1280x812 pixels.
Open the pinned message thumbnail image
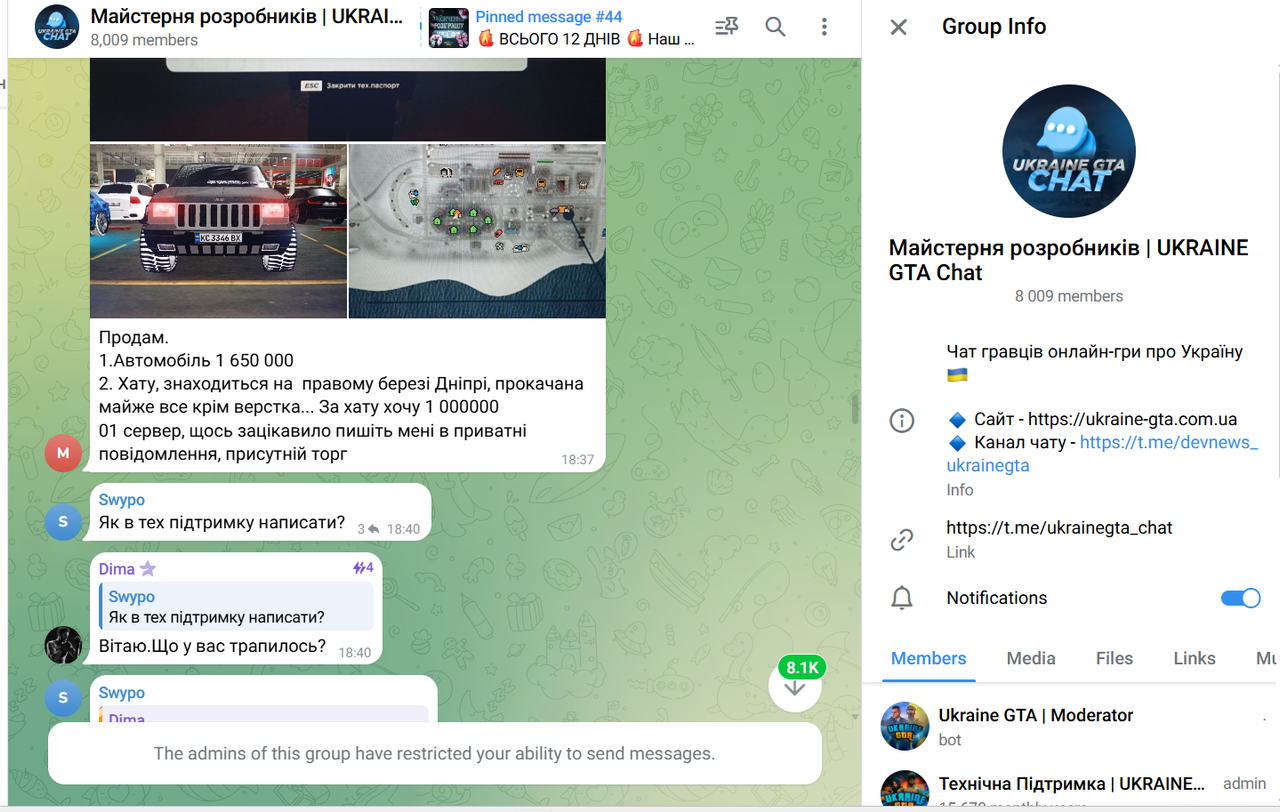(448, 27)
